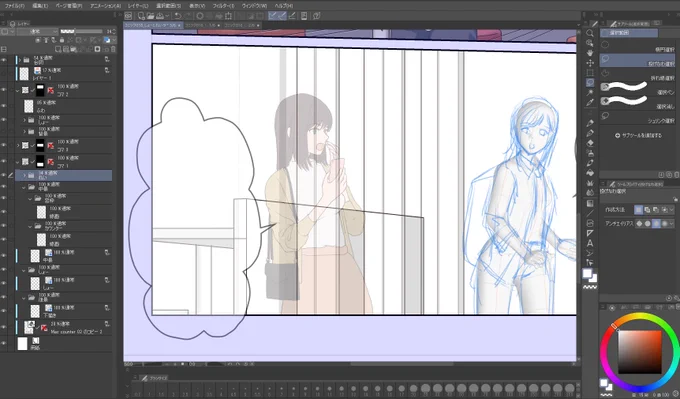Click サブツールを追加する add sub tool button
The image size is (680, 399).
coord(638,135)
